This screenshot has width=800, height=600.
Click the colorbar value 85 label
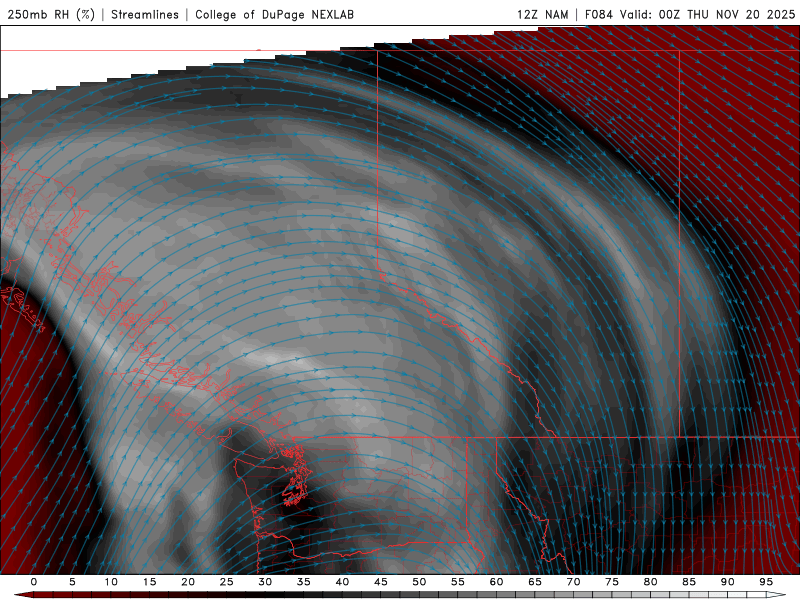pos(688,582)
